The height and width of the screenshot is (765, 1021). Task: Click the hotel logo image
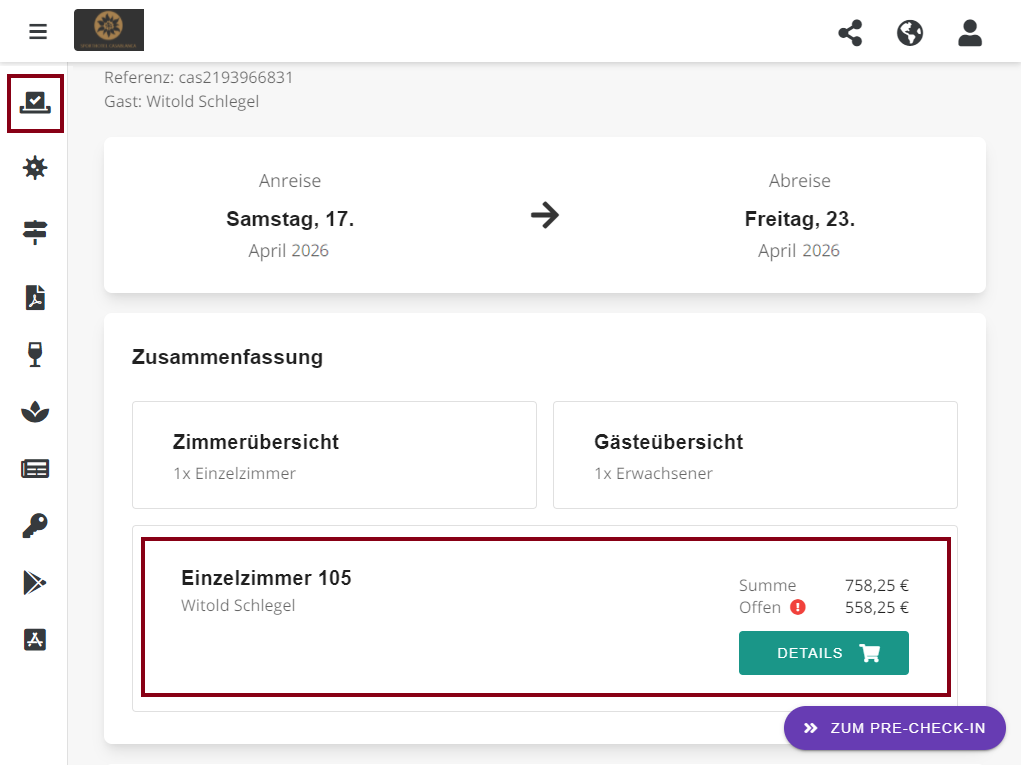(x=109, y=30)
